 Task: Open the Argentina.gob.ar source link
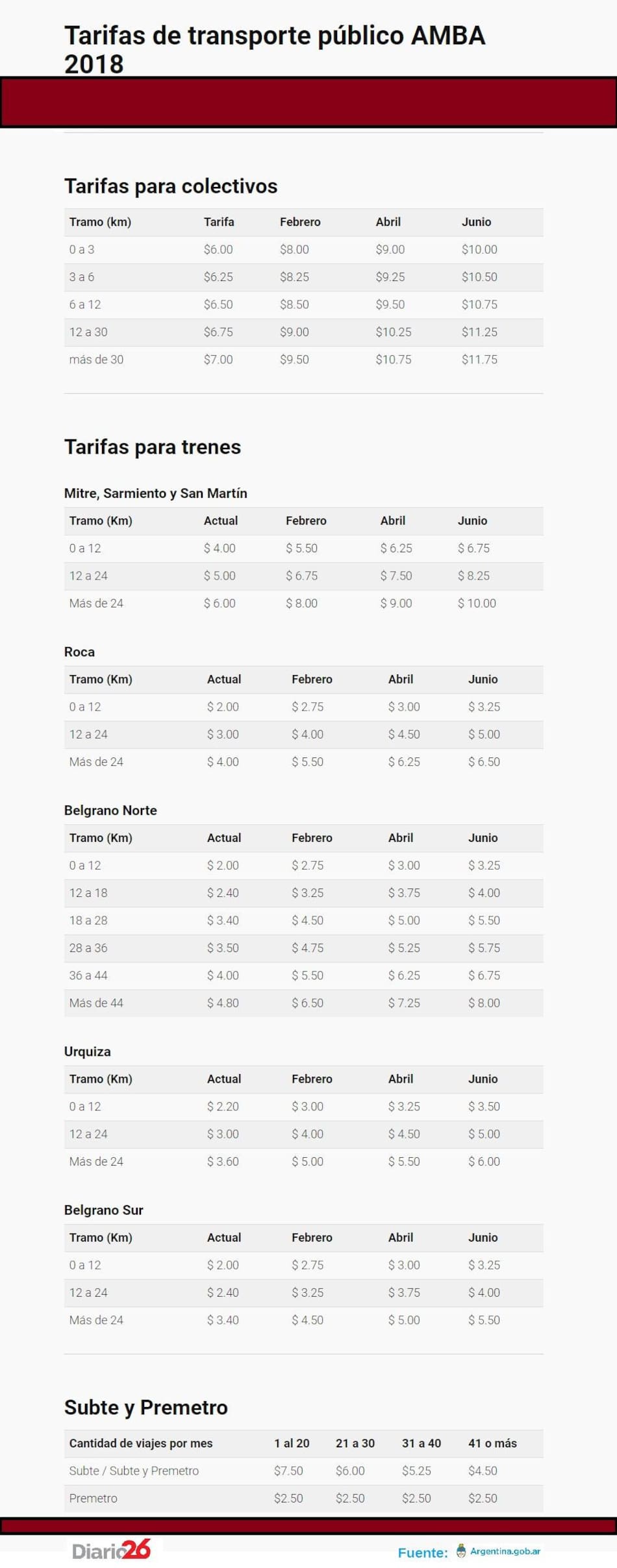pyautogui.click(x=505, y=1550)
